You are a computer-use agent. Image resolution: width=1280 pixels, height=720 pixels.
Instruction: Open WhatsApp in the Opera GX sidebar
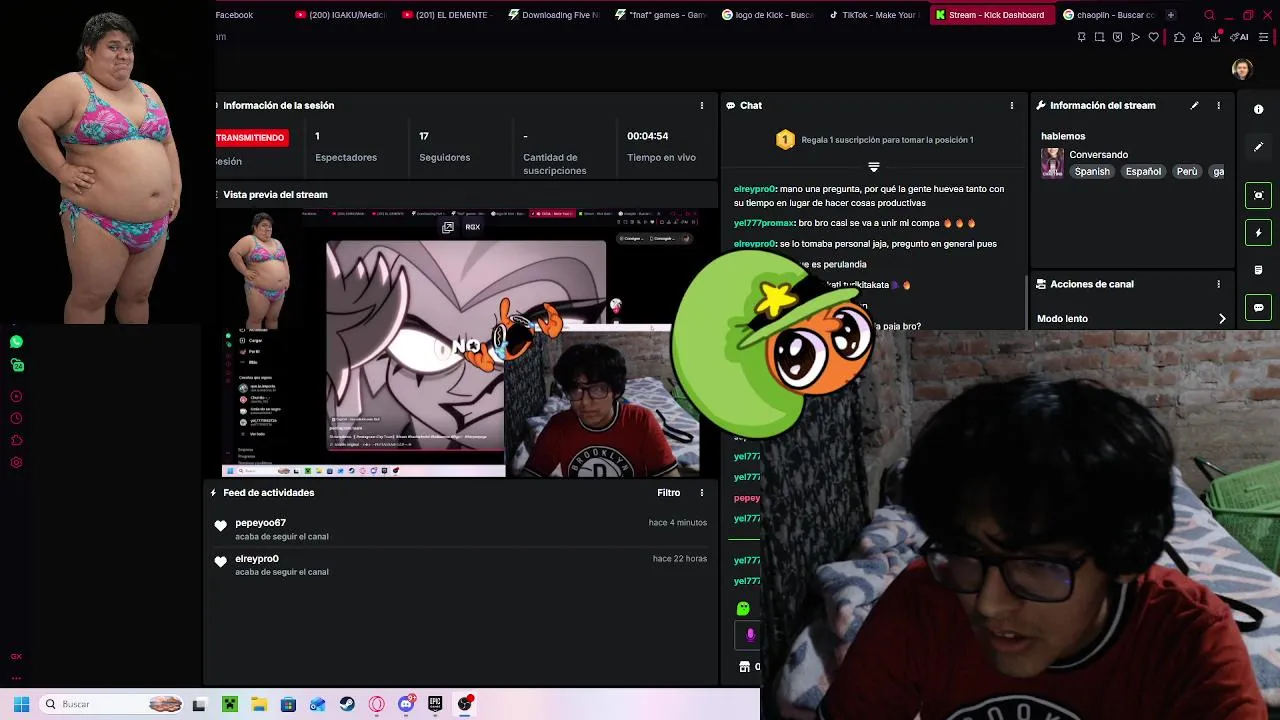16,342
